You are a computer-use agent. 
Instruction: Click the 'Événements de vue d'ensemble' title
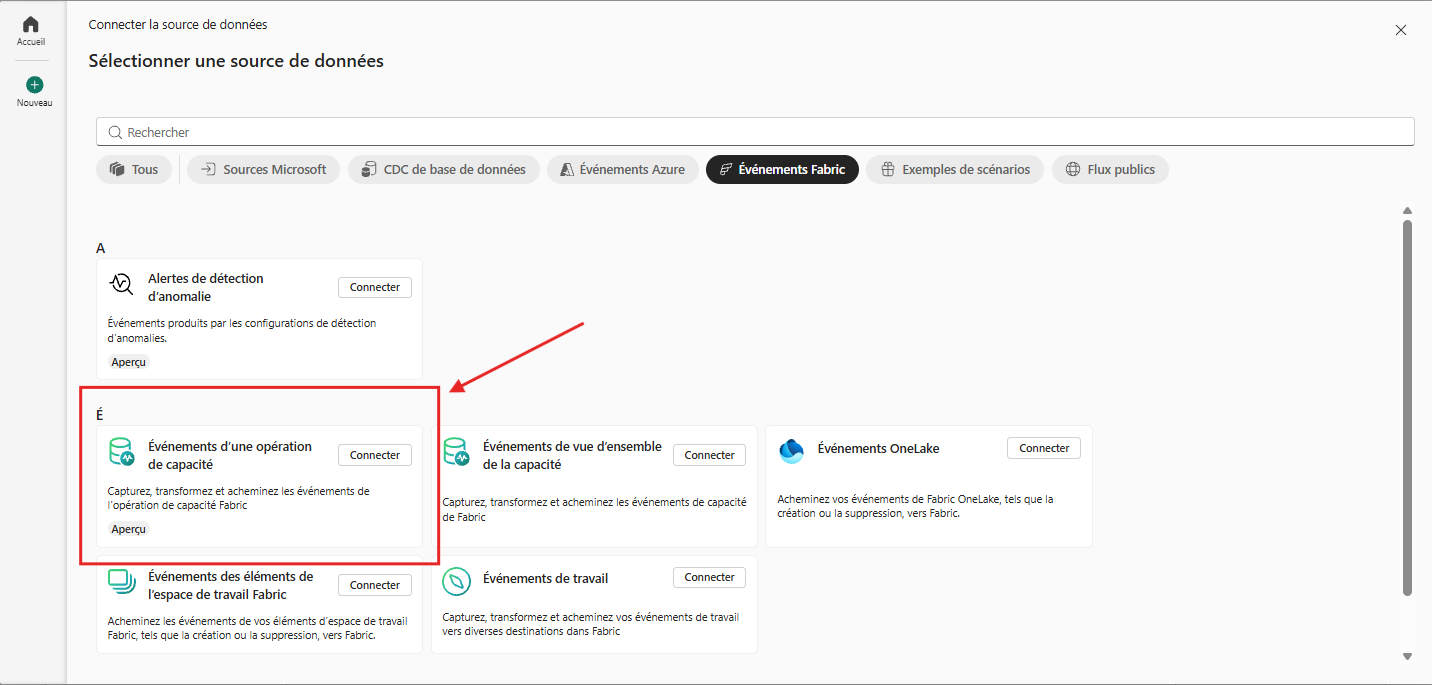pos(572,455)
